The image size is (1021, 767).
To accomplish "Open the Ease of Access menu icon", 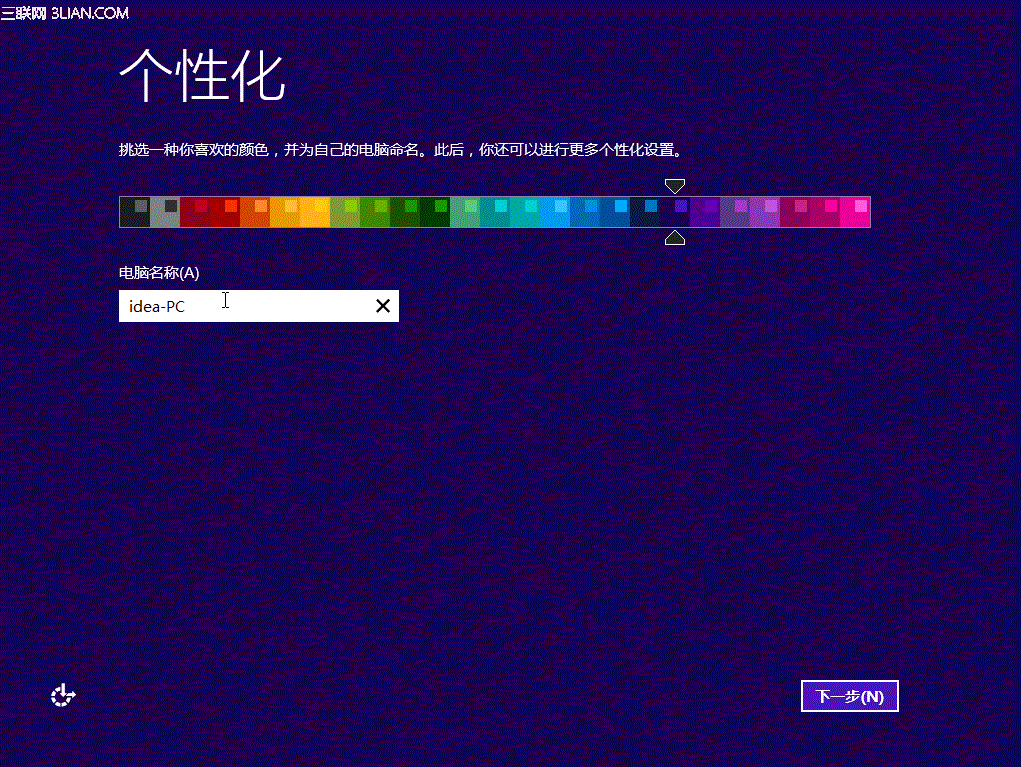I will pos(62,694).
